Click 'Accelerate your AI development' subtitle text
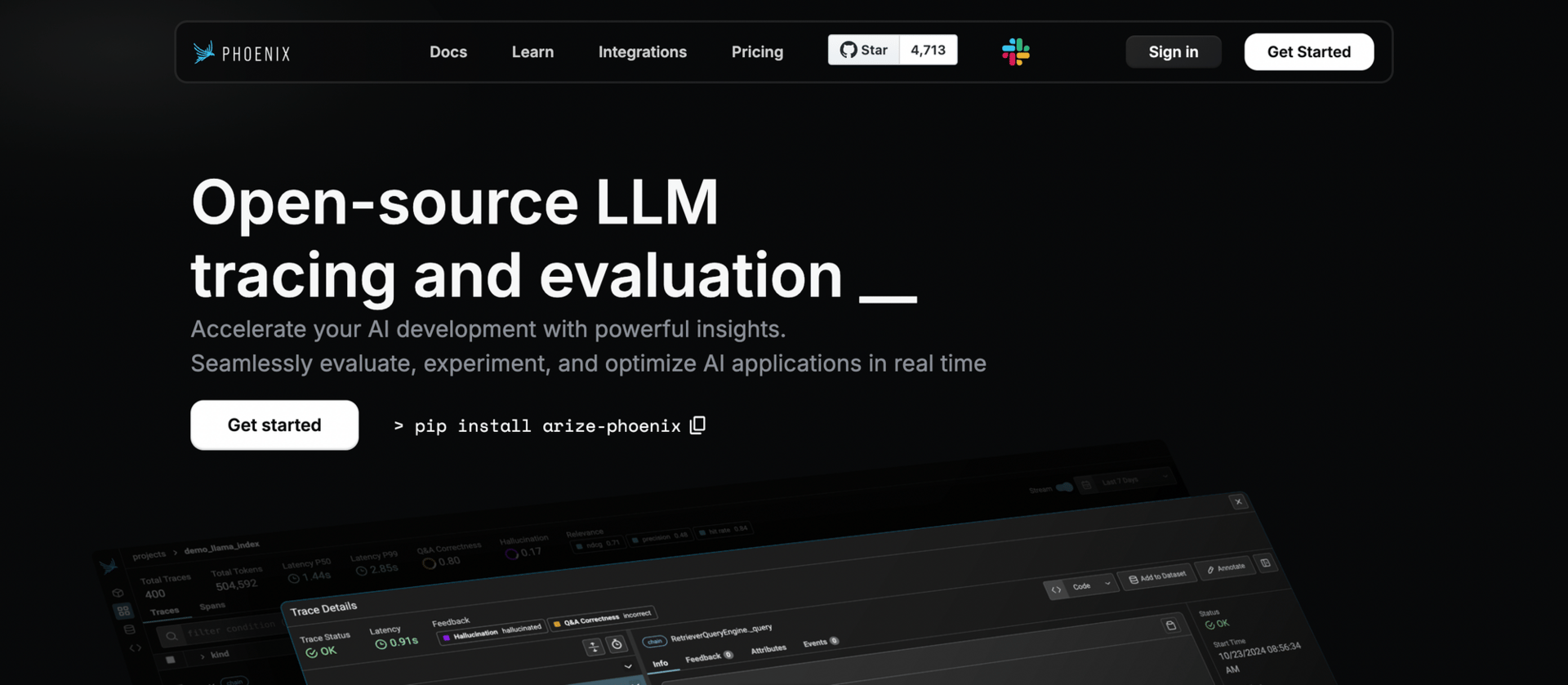 (488, 329)
